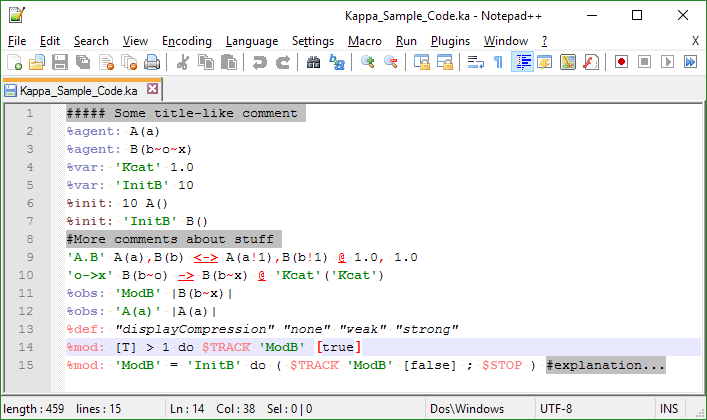
Task: Save the current file
Action: (x=60, y=62)
